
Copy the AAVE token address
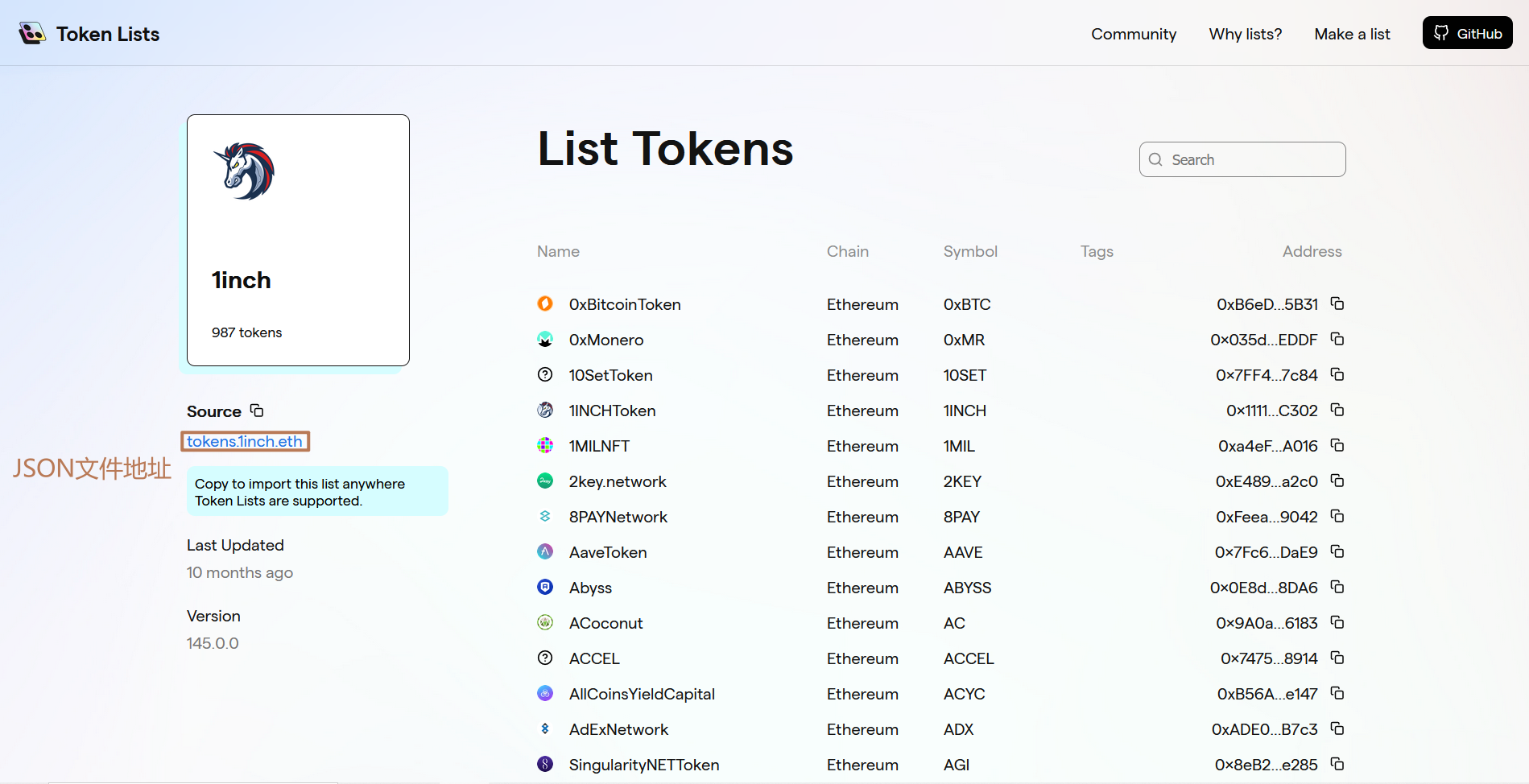point(1337,551)
